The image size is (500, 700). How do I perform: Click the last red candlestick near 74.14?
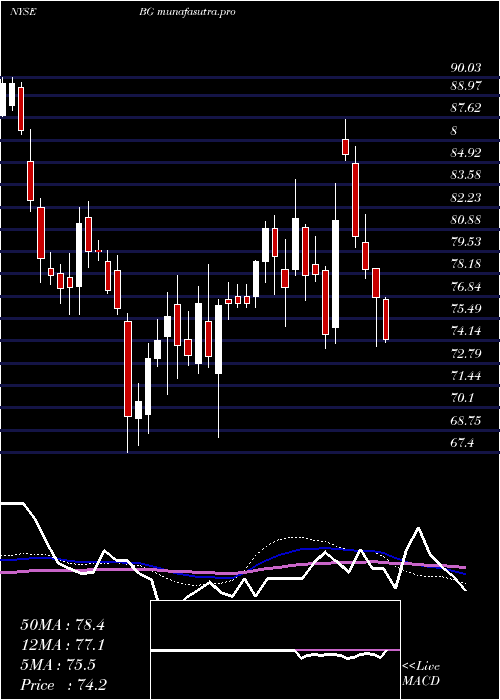tap(386, 320)
